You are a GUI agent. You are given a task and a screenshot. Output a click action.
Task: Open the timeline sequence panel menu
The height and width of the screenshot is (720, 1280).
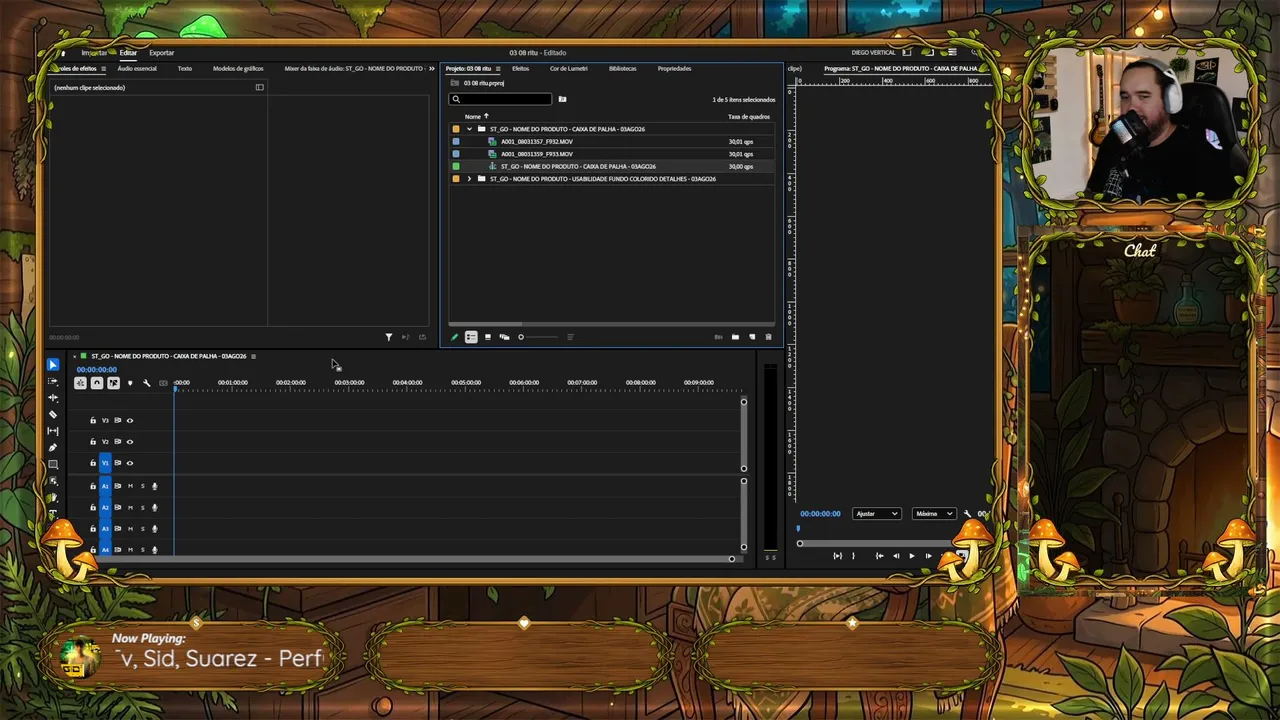253,356
